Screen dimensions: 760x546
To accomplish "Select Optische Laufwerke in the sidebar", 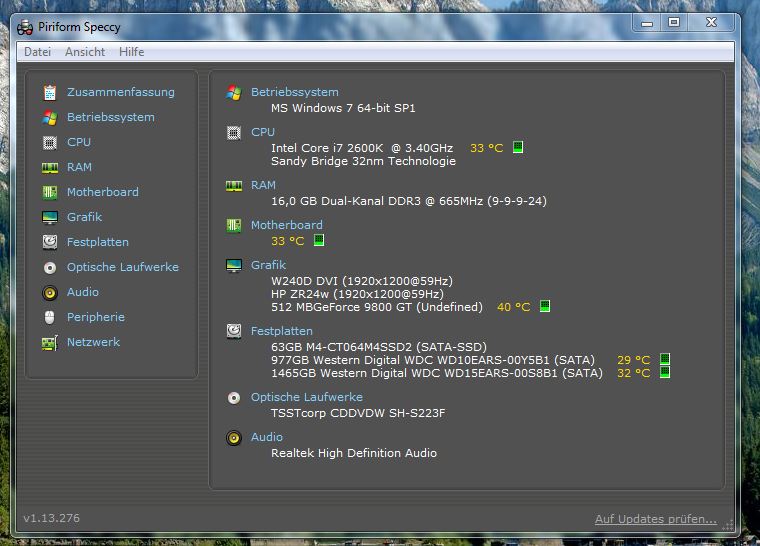I will click(123, 267).
